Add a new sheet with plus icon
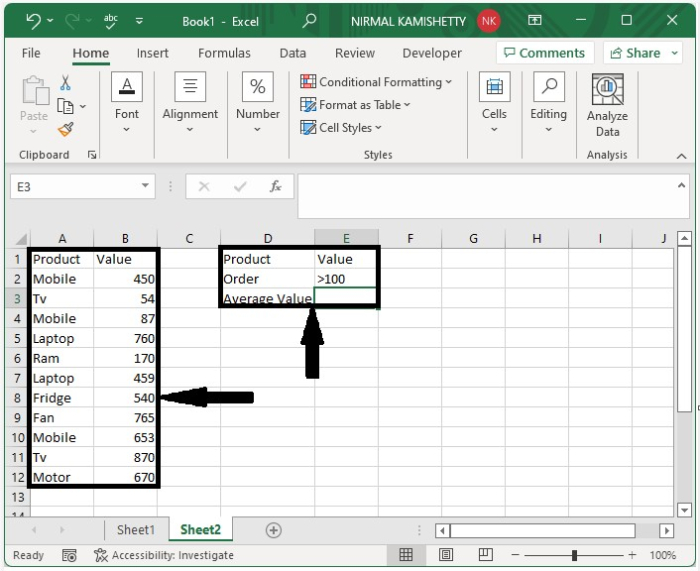 273,530
